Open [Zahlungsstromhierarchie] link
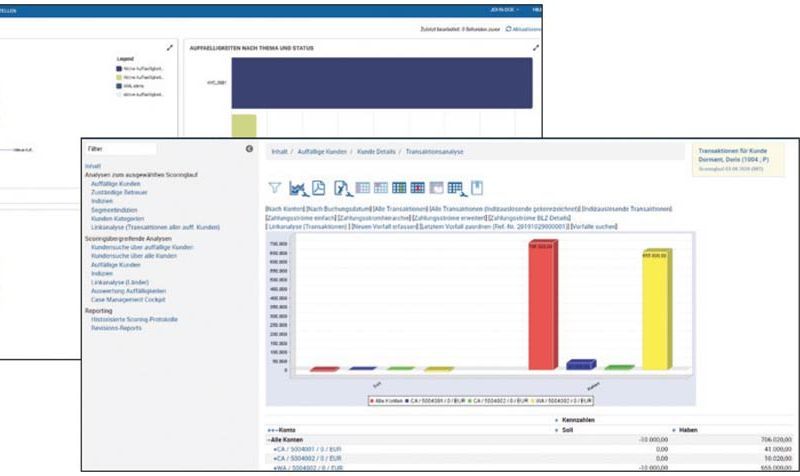This screenshot has width=800, height=476. [374, 218]
